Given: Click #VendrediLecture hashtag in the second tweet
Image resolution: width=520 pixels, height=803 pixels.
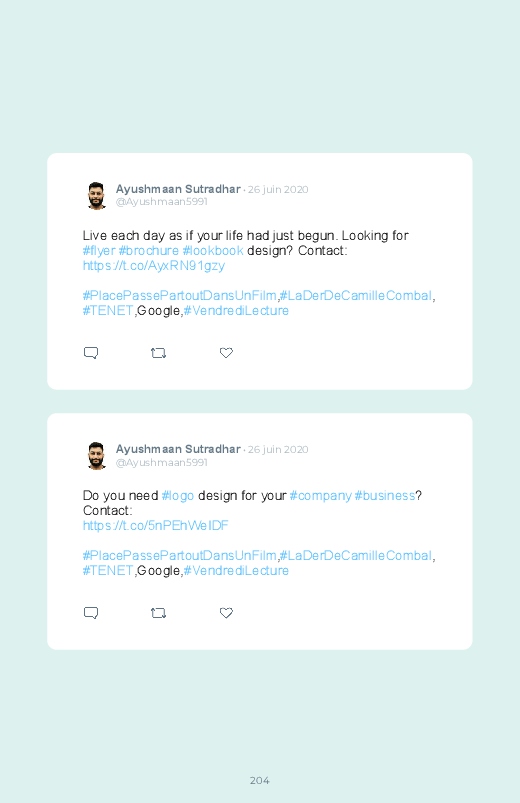Looking at the screenshot, I should tap(236, 570).
